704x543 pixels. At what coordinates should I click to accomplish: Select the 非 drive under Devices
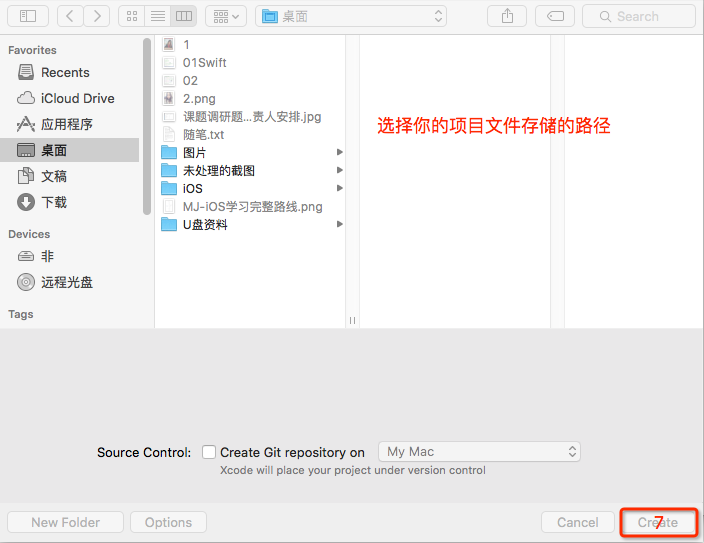click(70, 256)
